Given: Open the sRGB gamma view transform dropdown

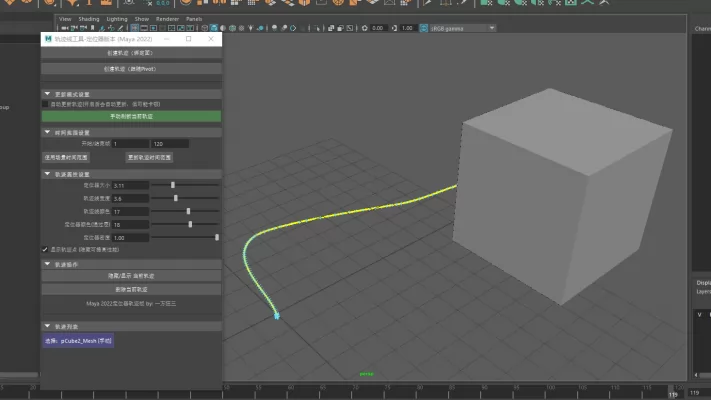Looking at the screenshot, I should (462, 28).
